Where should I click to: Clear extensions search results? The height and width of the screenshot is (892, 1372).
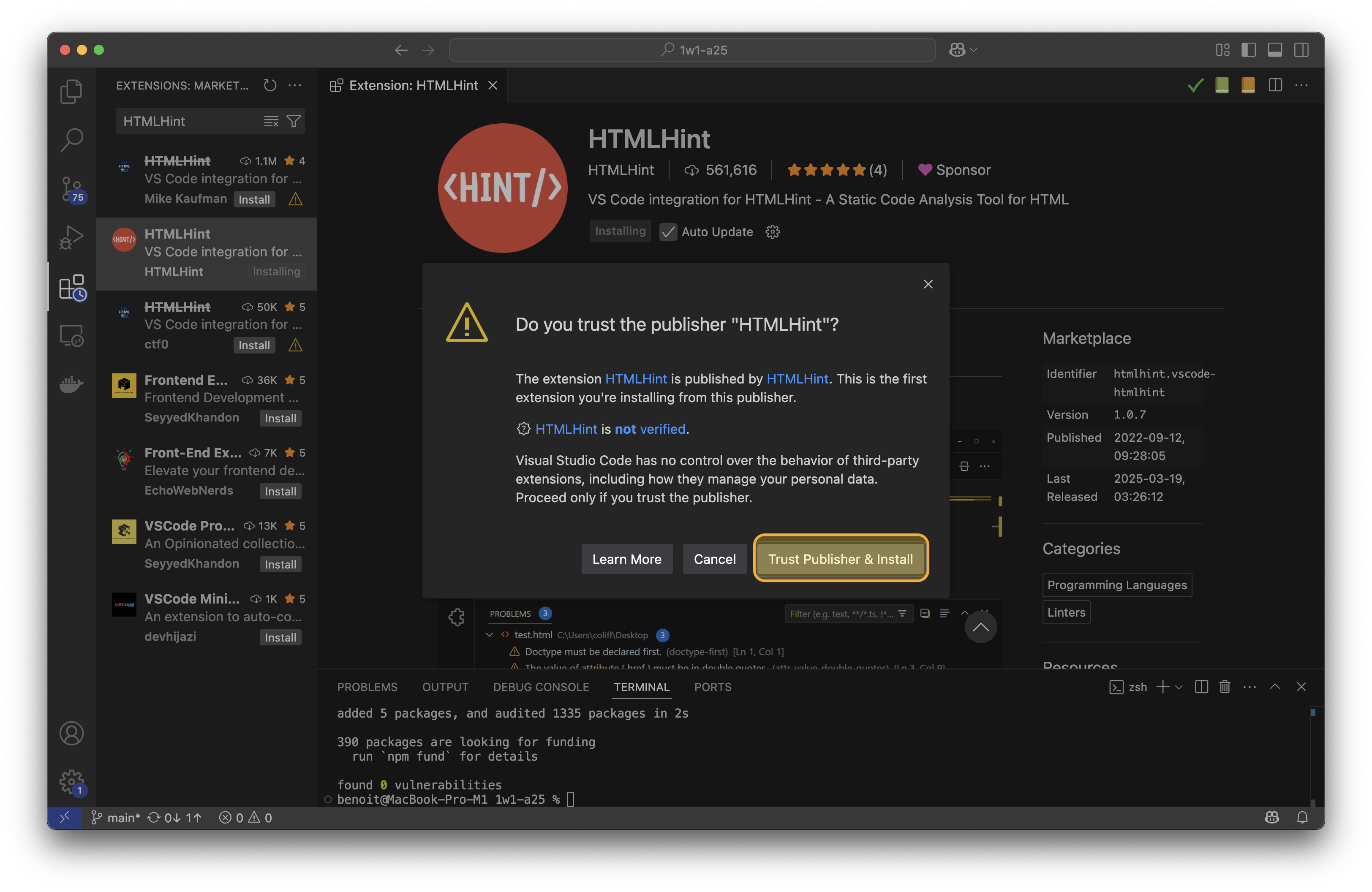pos(271,121)
